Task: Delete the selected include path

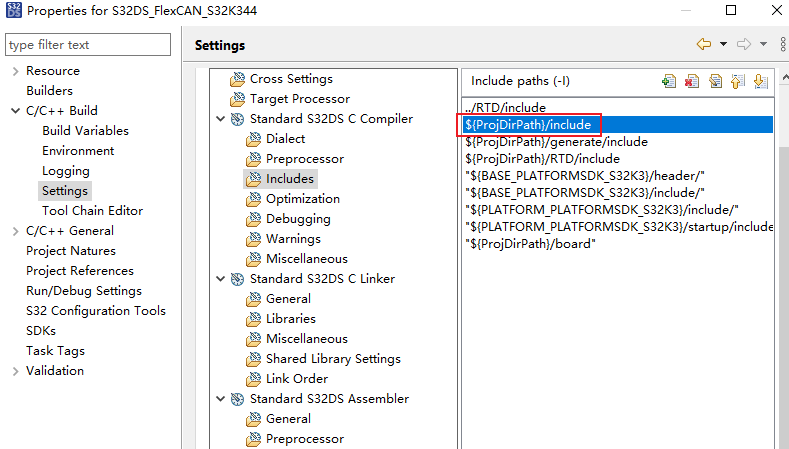Action: [x=692, y=81]
